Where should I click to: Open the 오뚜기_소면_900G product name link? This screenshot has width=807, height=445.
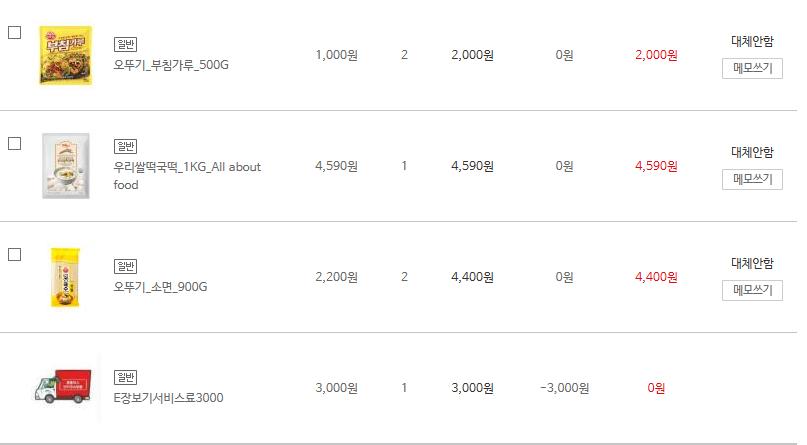click(x=160, y=286)
